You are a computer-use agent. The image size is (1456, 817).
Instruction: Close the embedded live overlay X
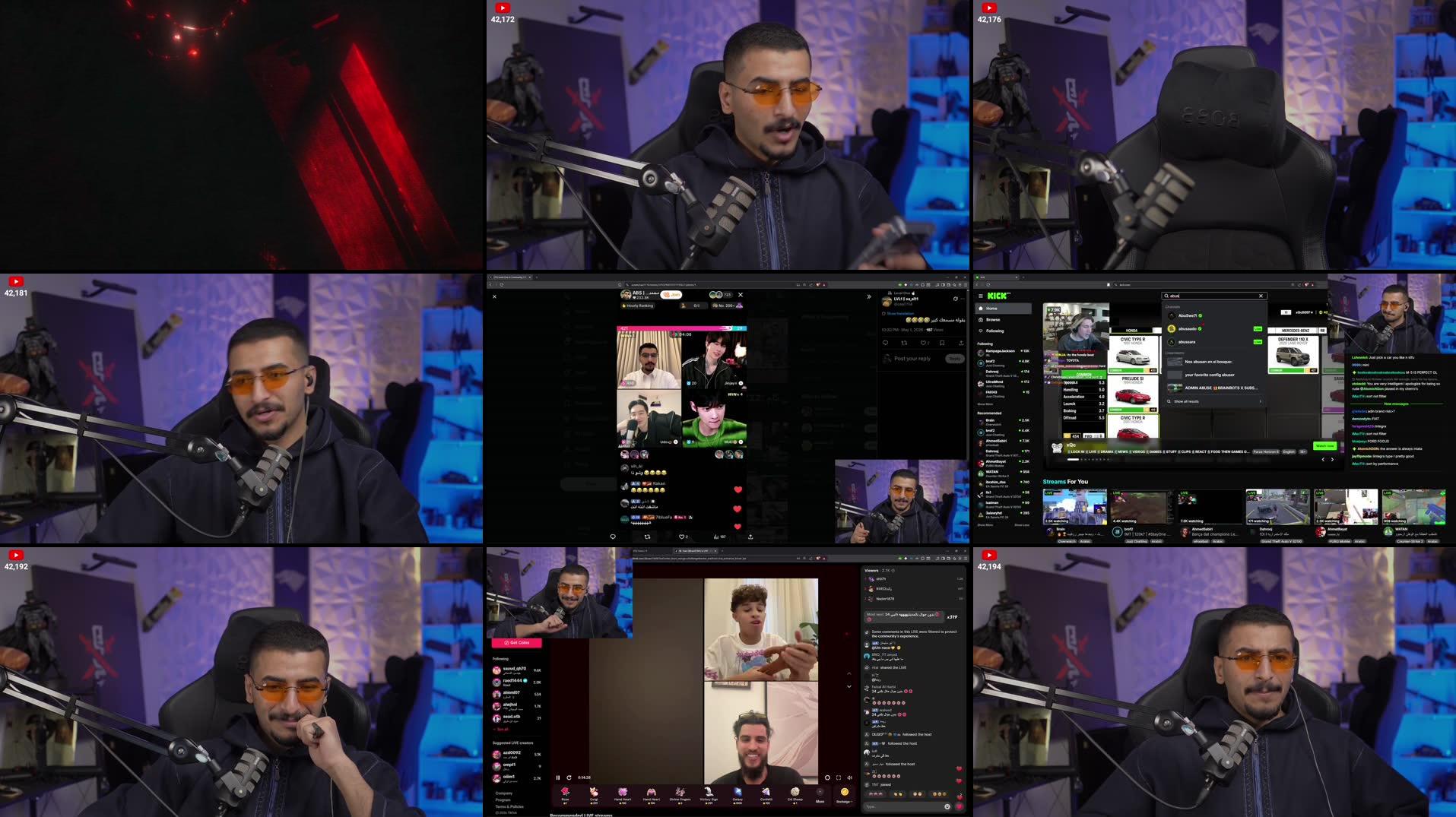tap(741, 295)
